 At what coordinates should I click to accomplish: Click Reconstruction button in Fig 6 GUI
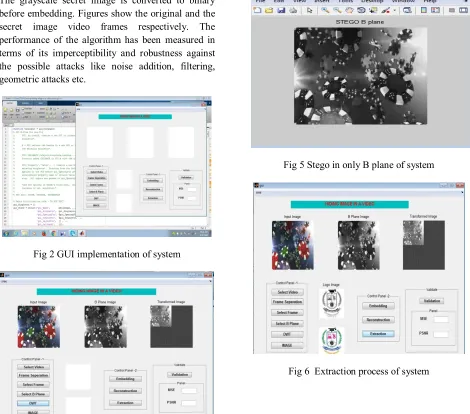[378, 320]
